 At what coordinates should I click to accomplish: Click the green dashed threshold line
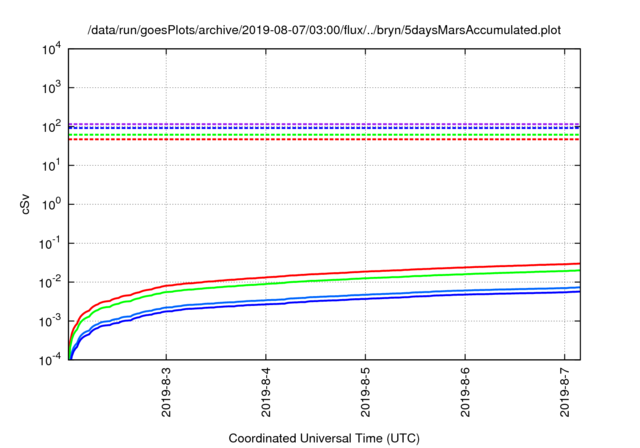(x=324, y=135)
